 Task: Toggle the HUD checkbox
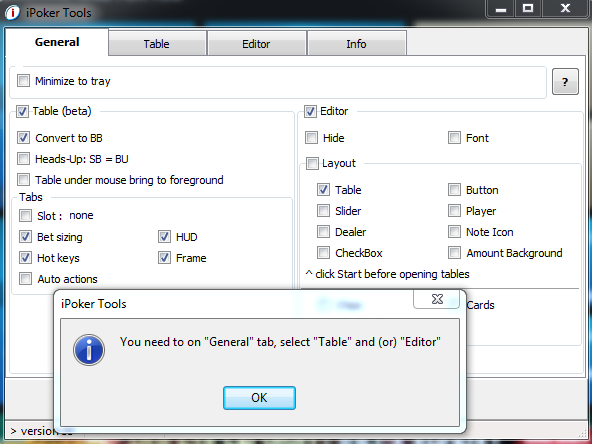tap(164, 237)
